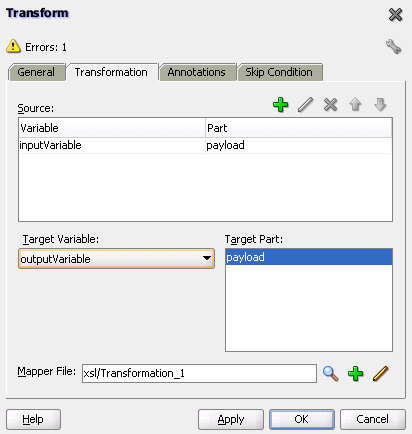Add a new source variable with green plus
This screenshot has width=412, height=434.
pos(280,105)
